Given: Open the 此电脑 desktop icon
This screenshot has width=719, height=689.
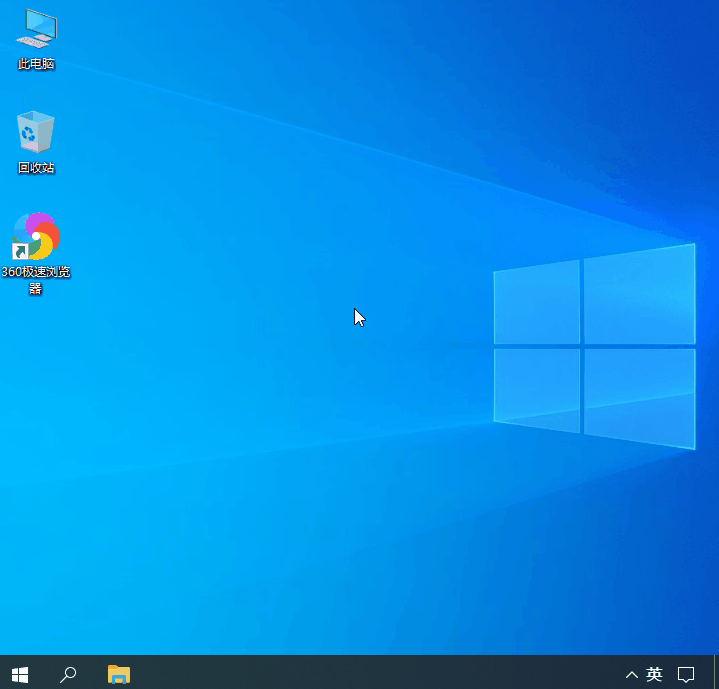Looking at the screenshot, I should tap(36, 29).
